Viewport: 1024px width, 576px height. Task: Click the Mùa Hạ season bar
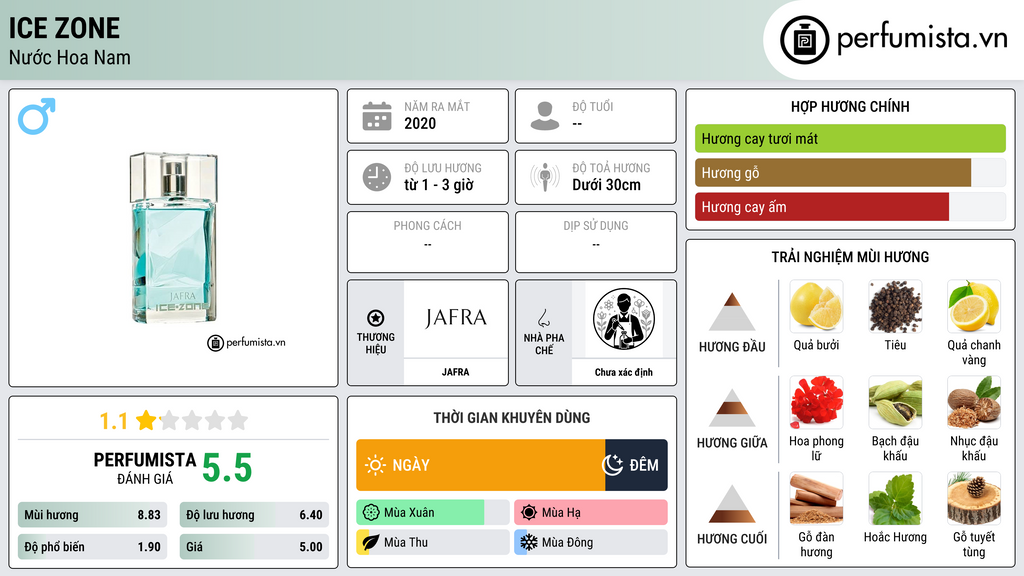(x=591, y=513)
